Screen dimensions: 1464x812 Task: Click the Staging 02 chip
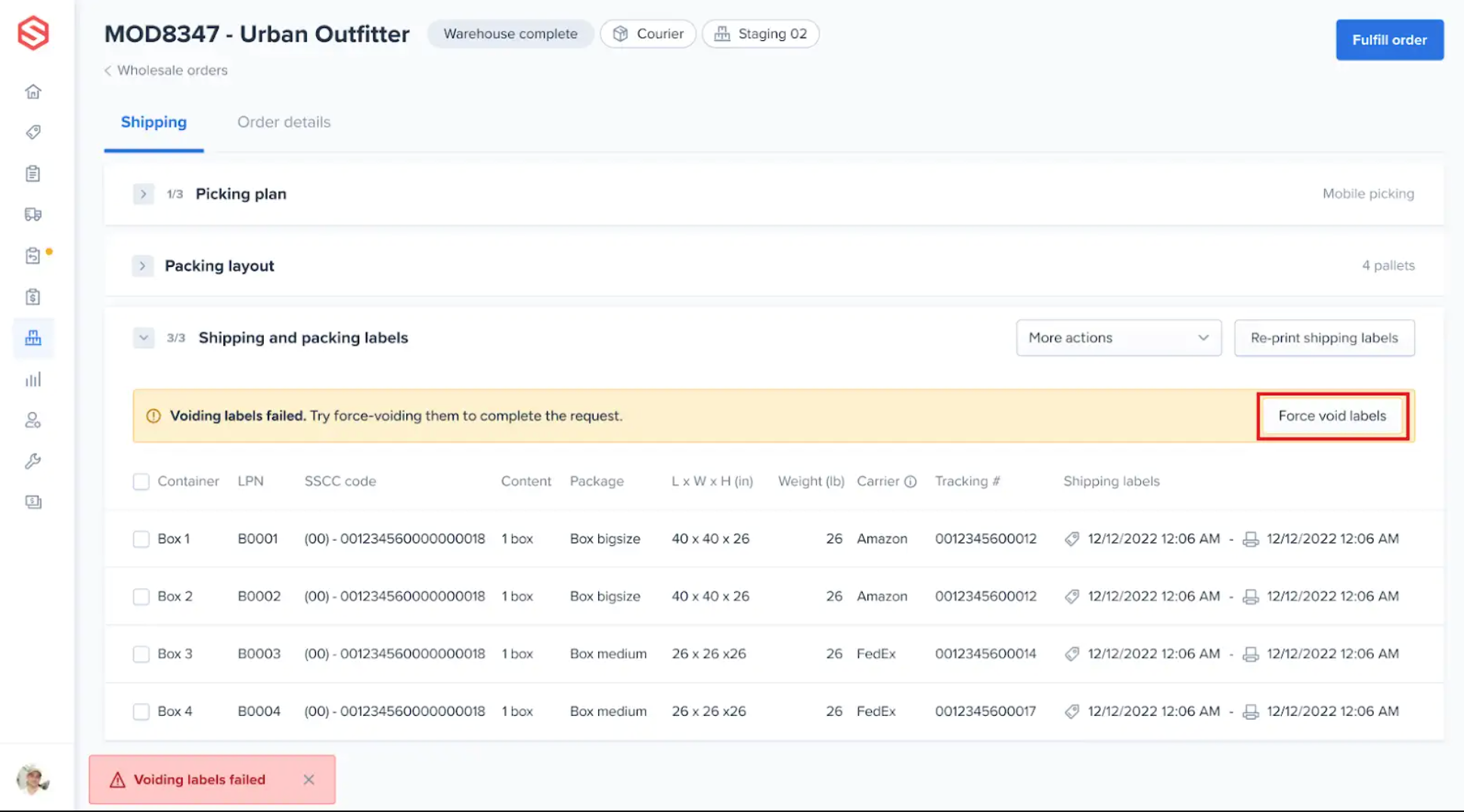761,34
